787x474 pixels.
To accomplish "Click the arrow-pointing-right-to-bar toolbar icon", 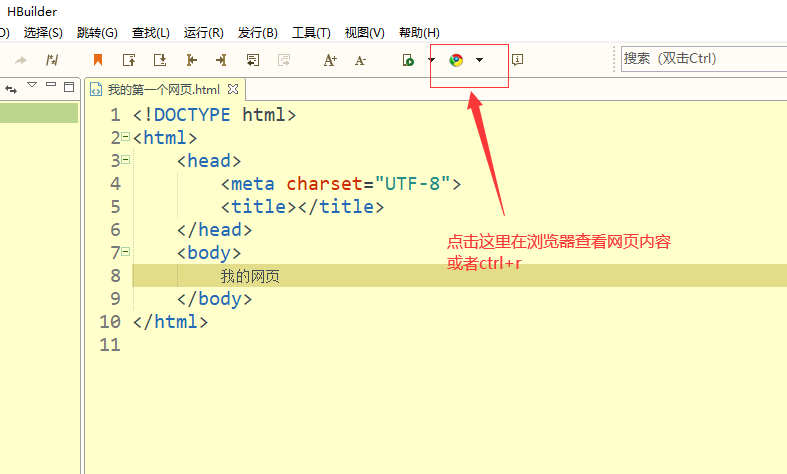I will pos(221,60).
